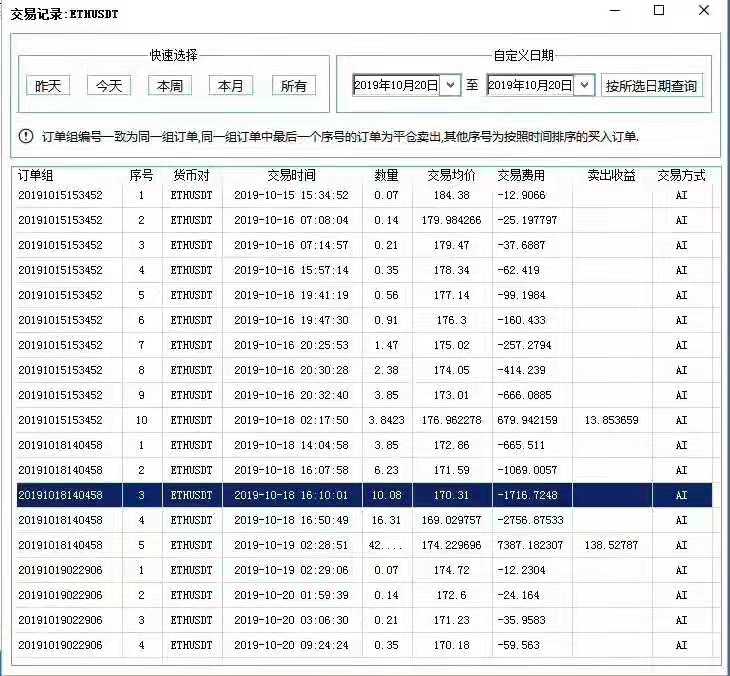730x676 pixels.
Task: Click 按所选日期查询 button
Action: pyautogui.click(x=651, y=86)
